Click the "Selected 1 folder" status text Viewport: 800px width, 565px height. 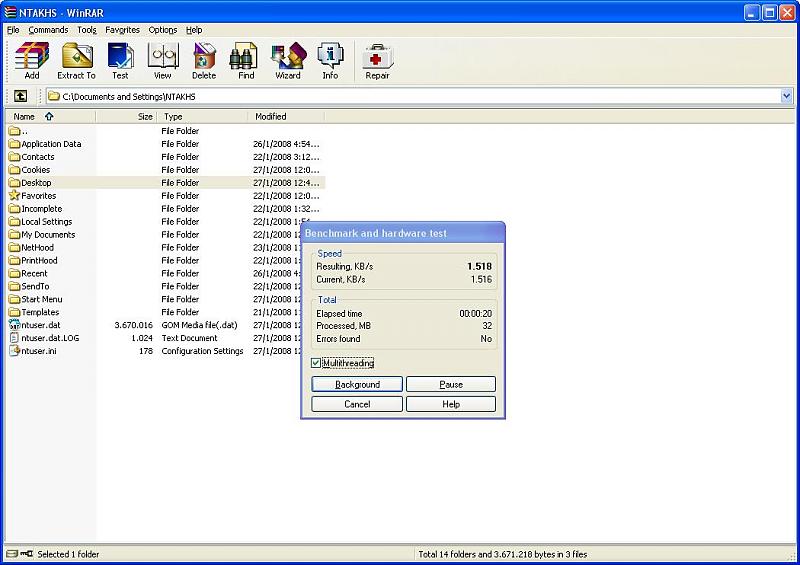(x=68, y=554)
